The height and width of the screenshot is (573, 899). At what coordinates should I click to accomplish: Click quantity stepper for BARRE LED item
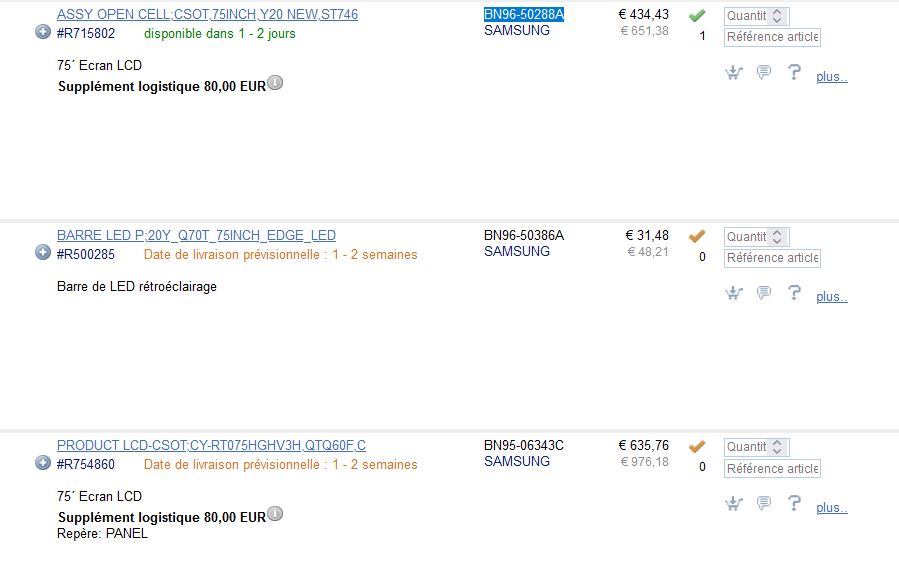(779, 237)
